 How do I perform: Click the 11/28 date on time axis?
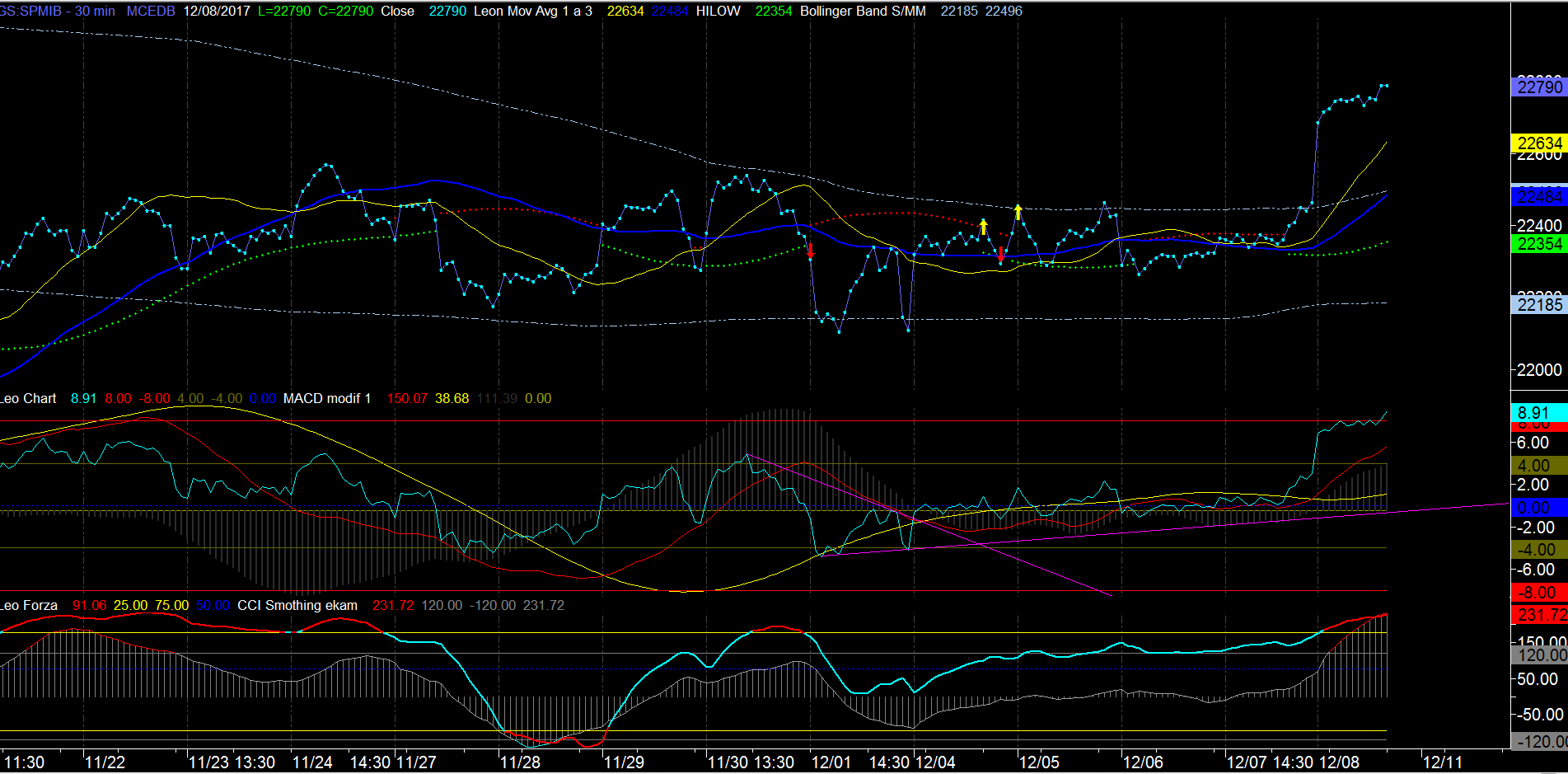coord(520,762)
